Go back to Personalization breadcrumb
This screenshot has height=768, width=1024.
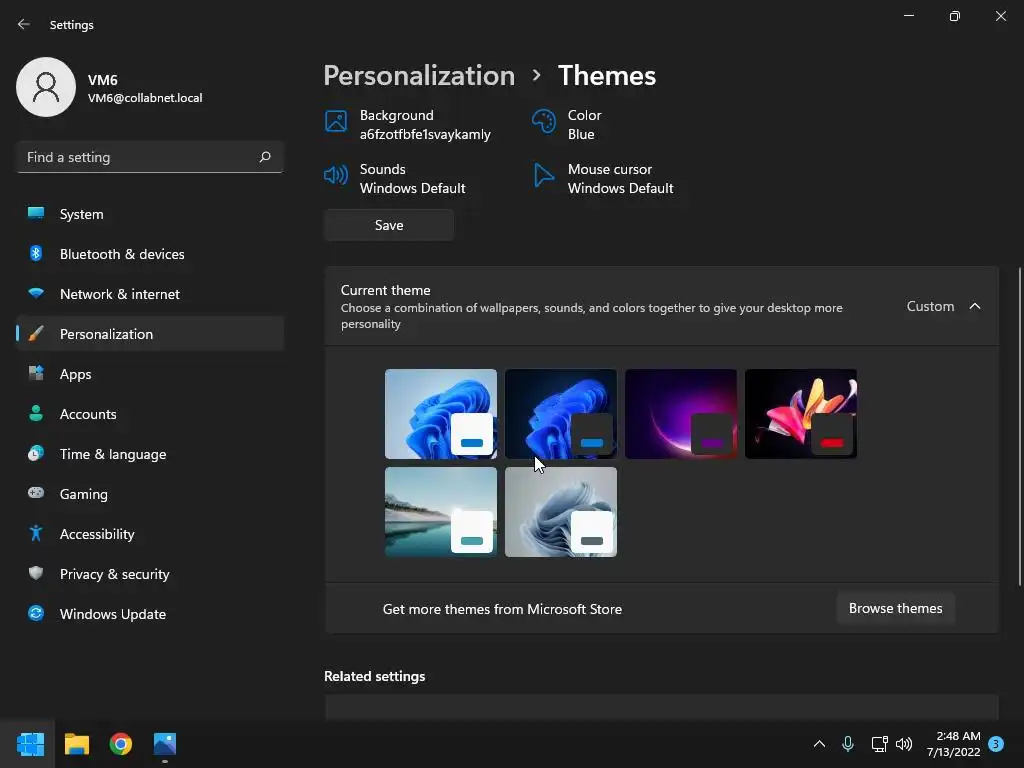[419, 76]
